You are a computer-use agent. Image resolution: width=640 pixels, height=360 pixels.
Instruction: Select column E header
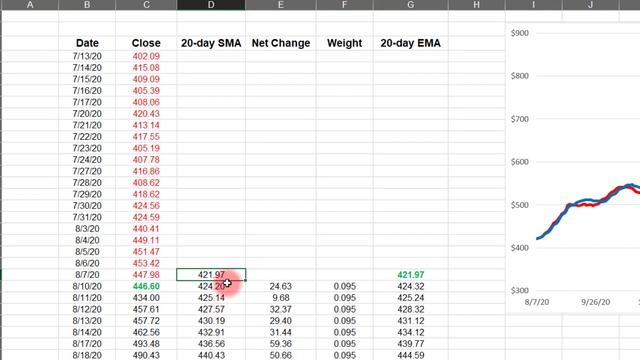point(281,5)
